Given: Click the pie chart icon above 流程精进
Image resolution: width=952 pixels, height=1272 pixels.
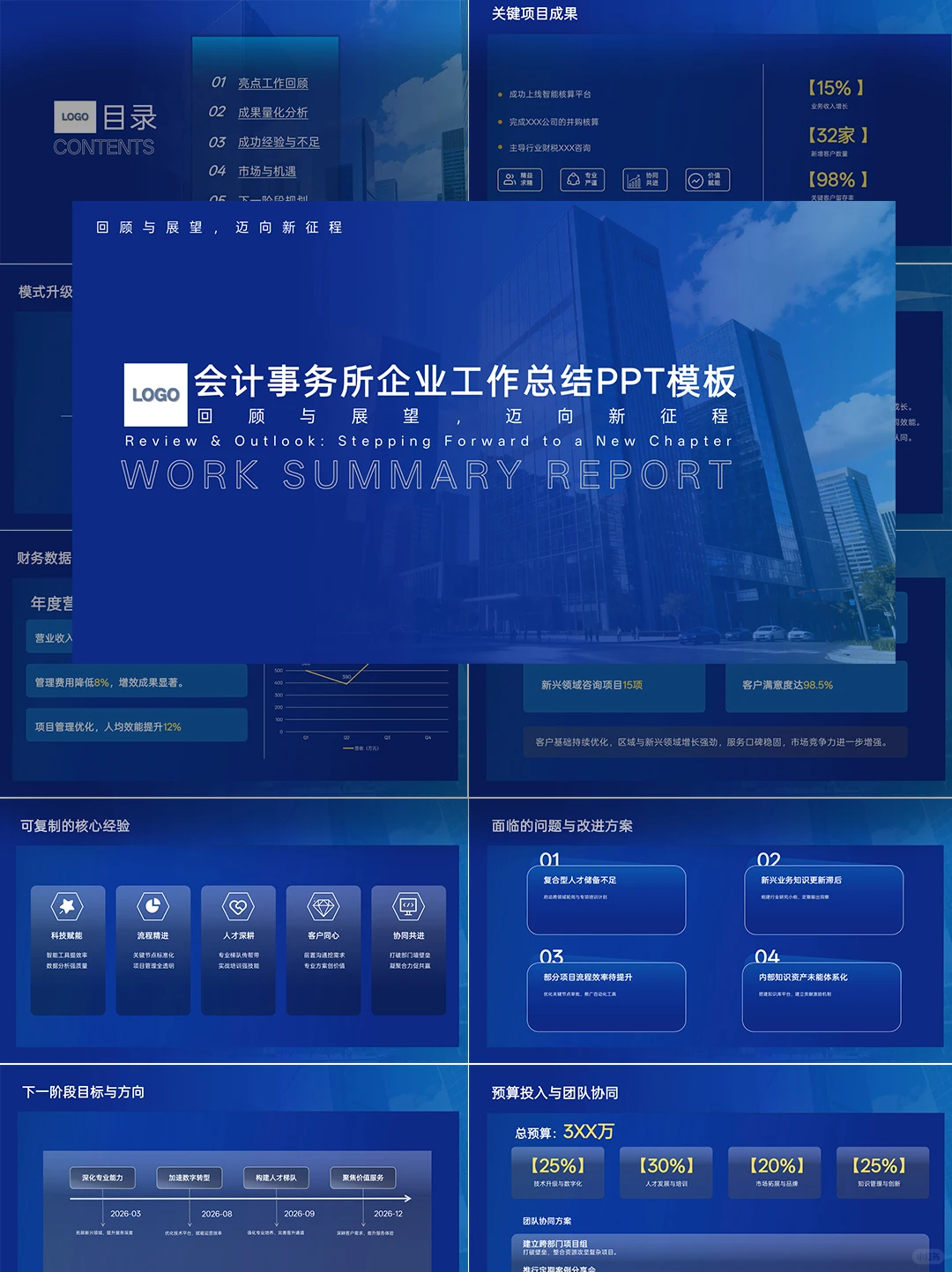Looking at the screenshot, I should (x=152, y=905).
